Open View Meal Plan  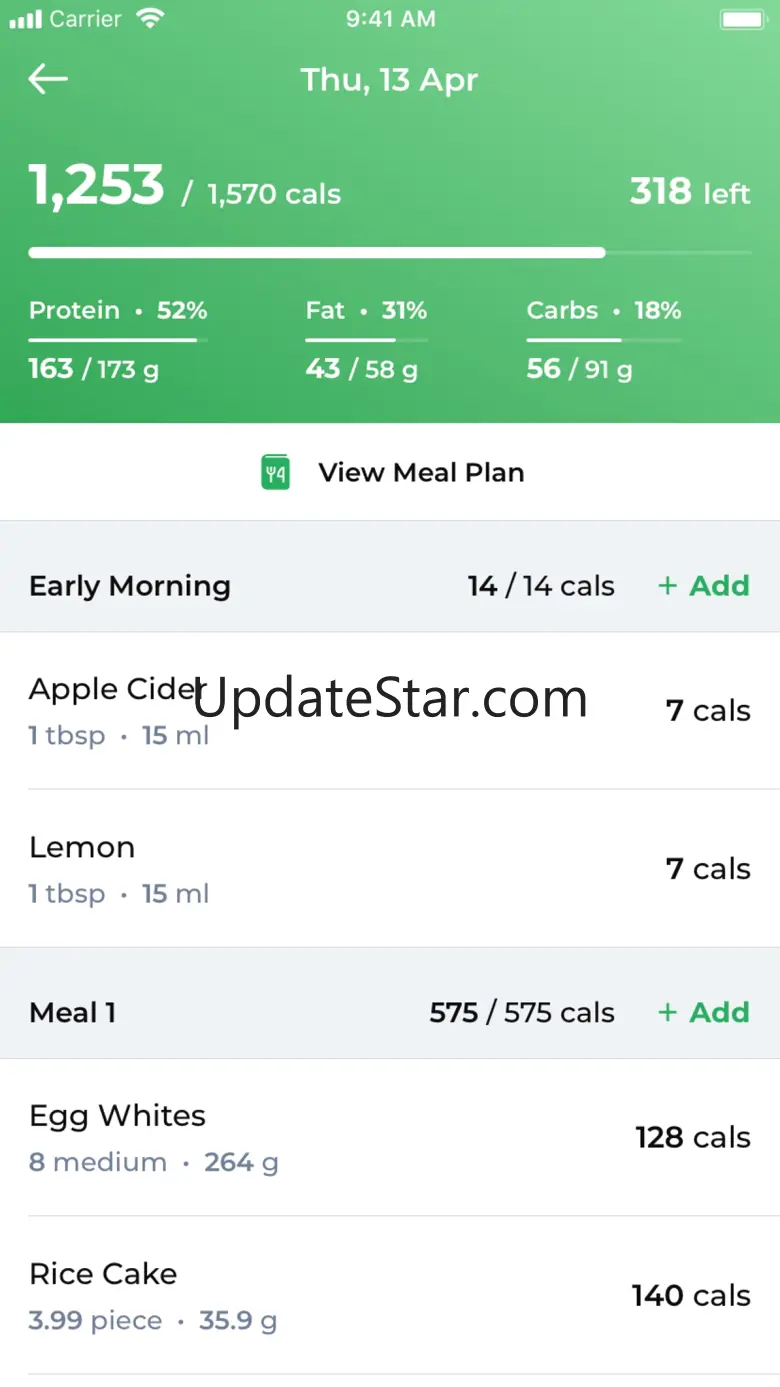(420, 472)
